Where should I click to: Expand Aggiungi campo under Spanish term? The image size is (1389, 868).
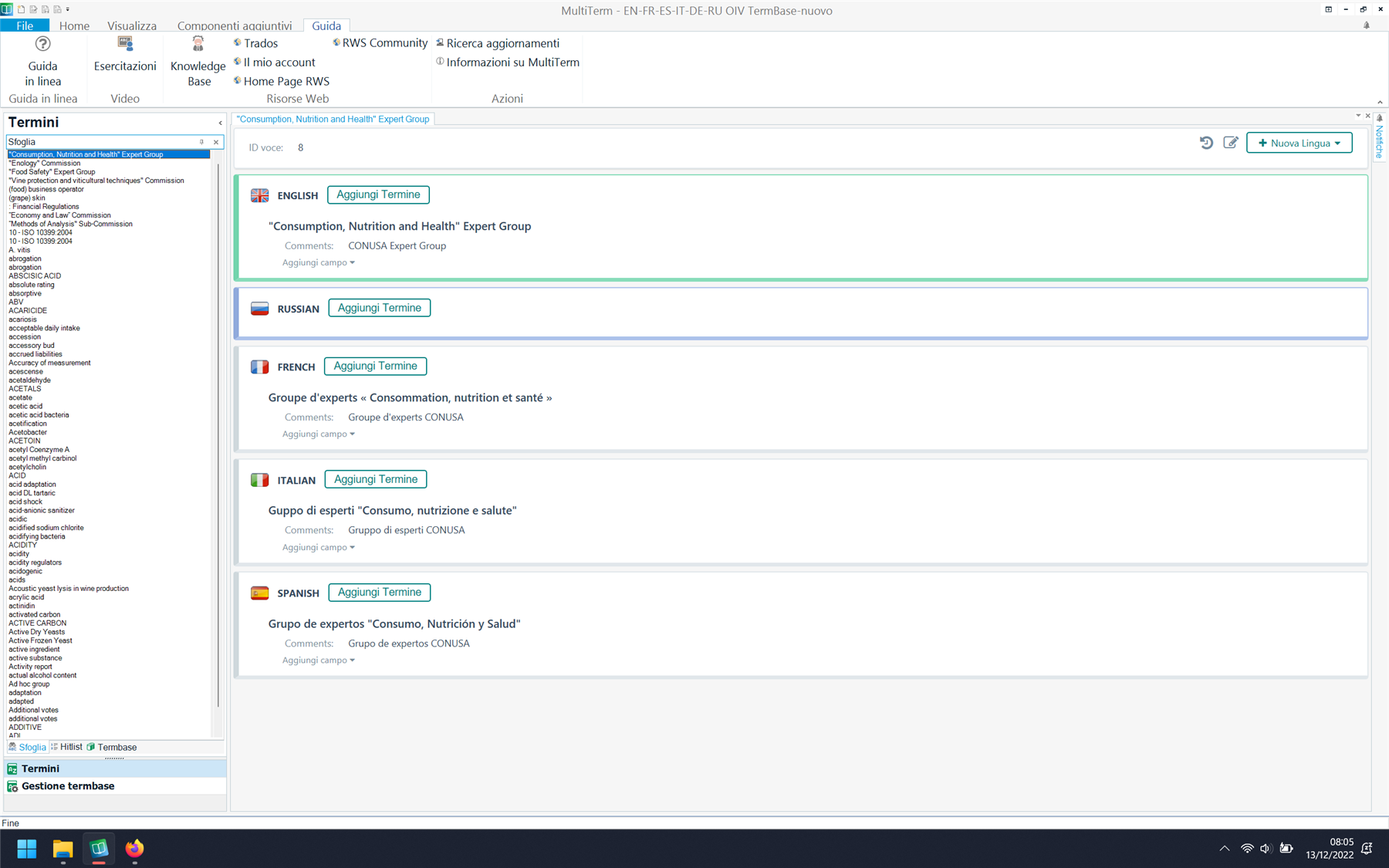(x=319, y=660)
